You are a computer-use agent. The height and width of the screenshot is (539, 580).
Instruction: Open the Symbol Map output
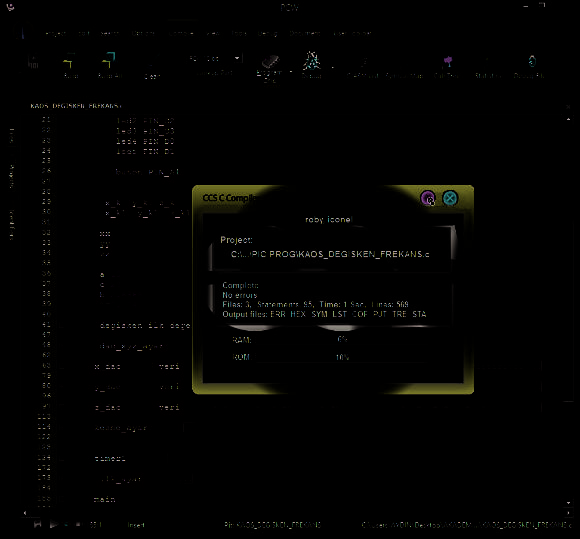point(404,67)
